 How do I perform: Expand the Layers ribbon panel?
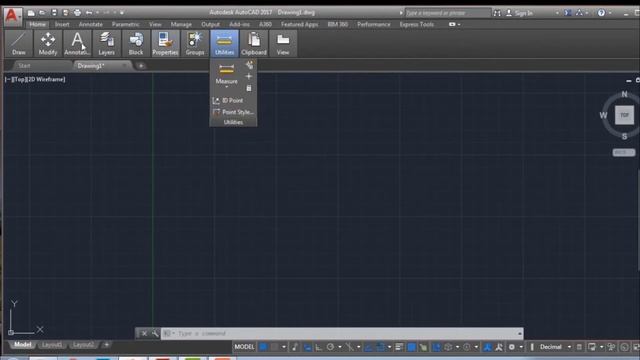coord(107,44)
